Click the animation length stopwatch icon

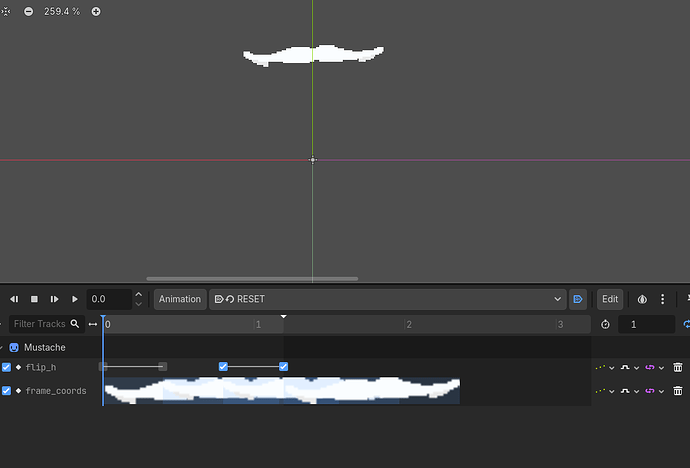coord(606,325)
